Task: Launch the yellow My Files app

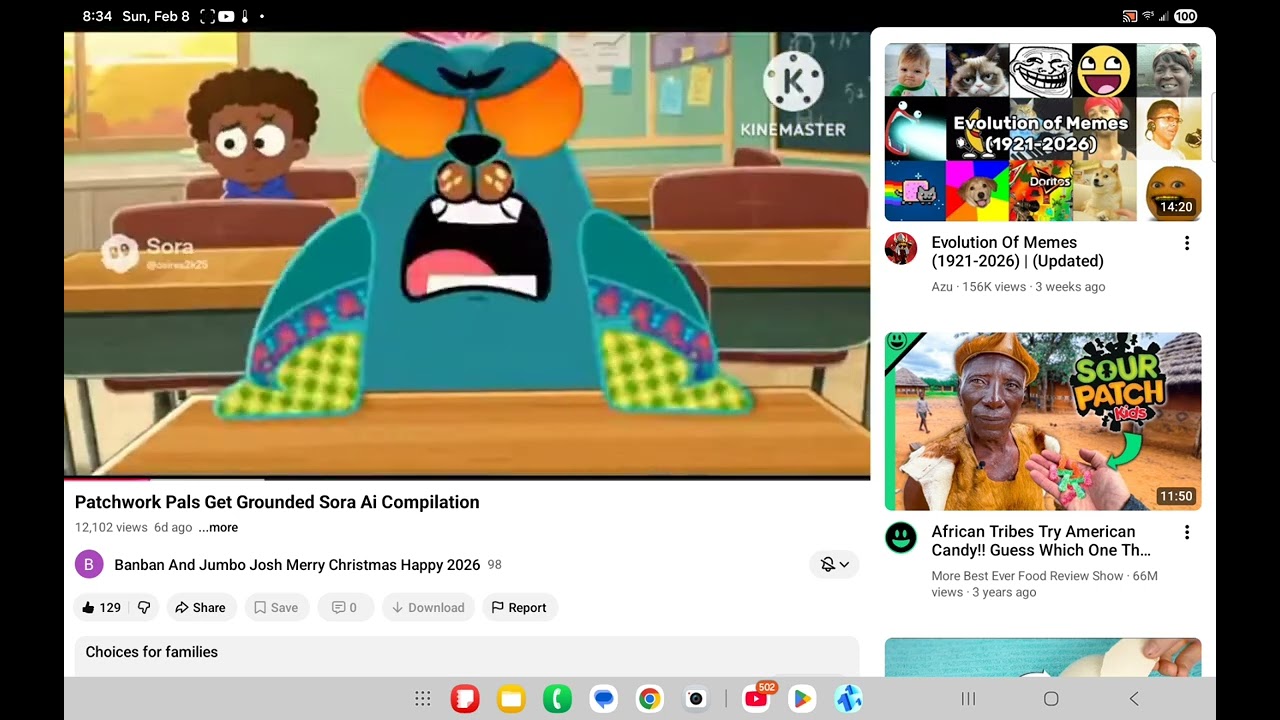Action: (x=511, y=699)
